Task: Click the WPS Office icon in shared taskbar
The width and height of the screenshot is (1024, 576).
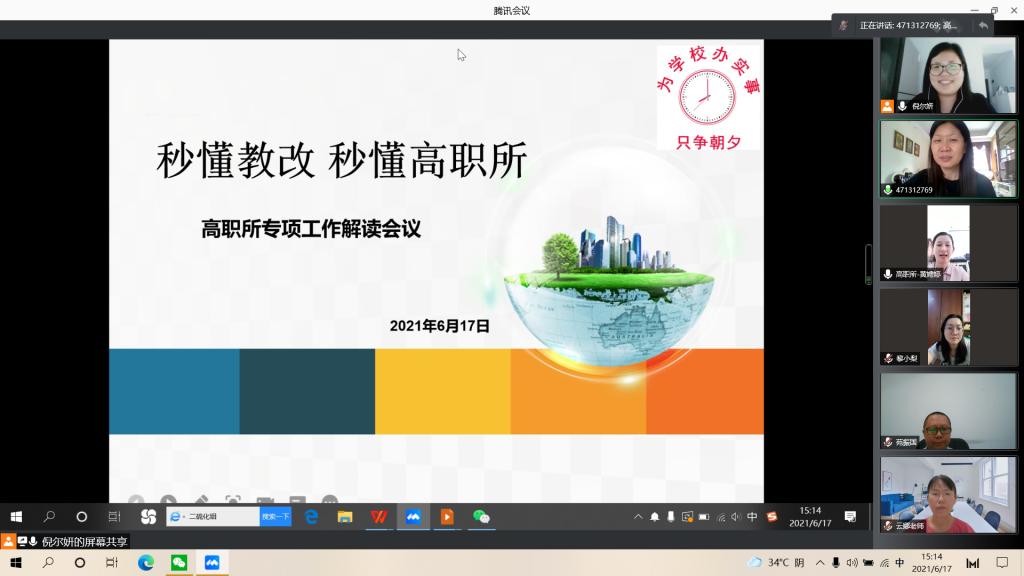Action: pos(378,517)
